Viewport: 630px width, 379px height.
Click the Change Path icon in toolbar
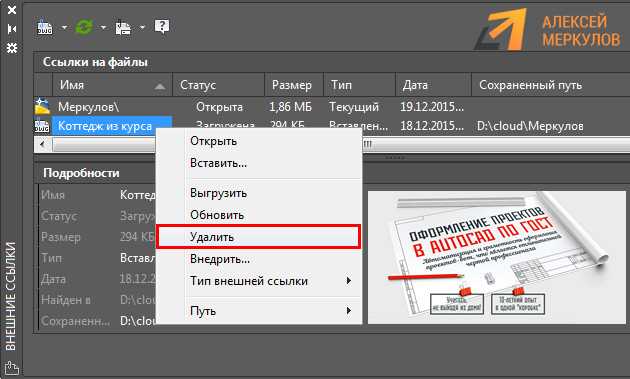click(x=123, y=28)
